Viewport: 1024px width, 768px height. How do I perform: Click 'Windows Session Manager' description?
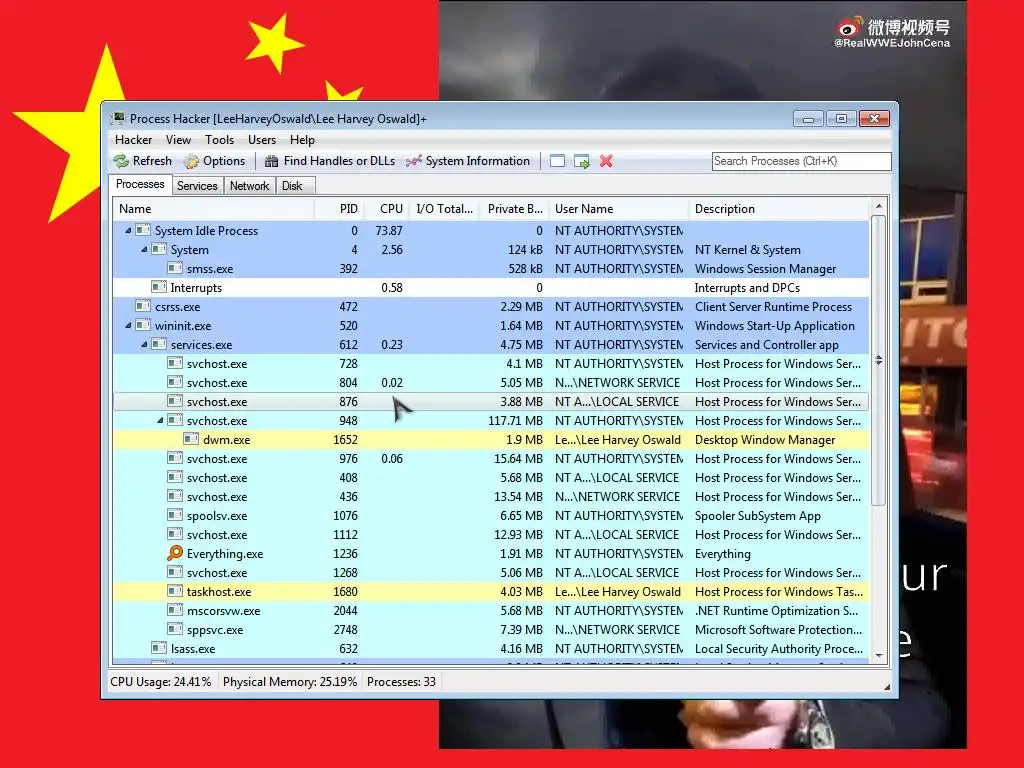coord(765,269)
